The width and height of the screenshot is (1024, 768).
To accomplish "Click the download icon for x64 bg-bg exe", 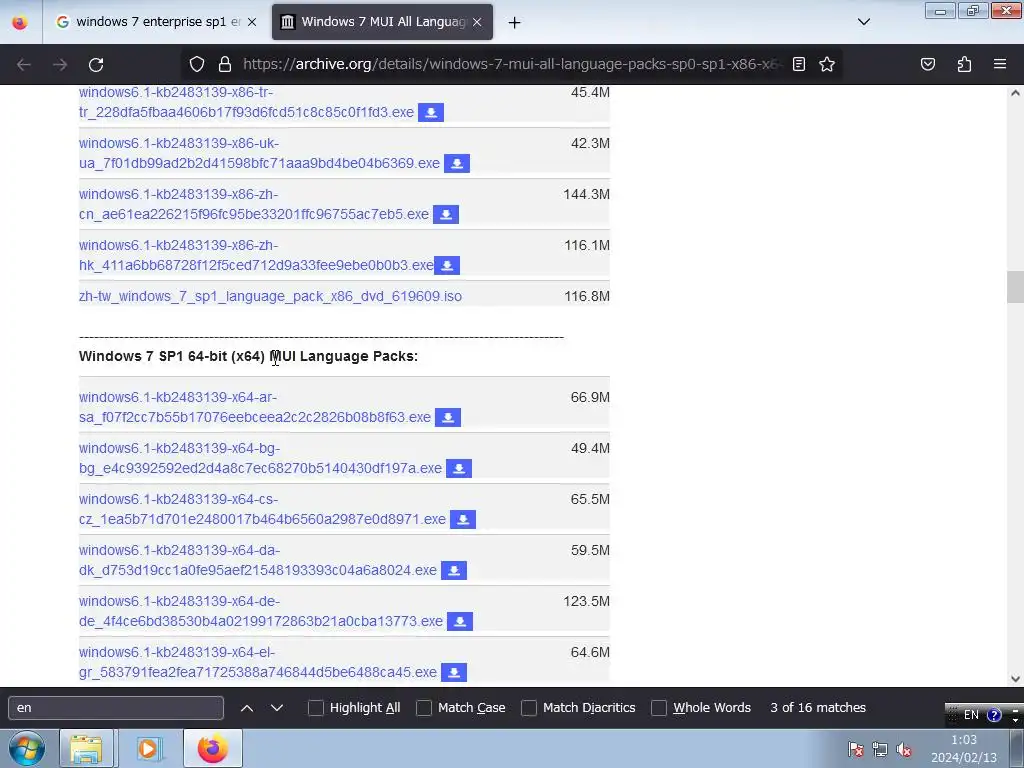I will [459, 468].
